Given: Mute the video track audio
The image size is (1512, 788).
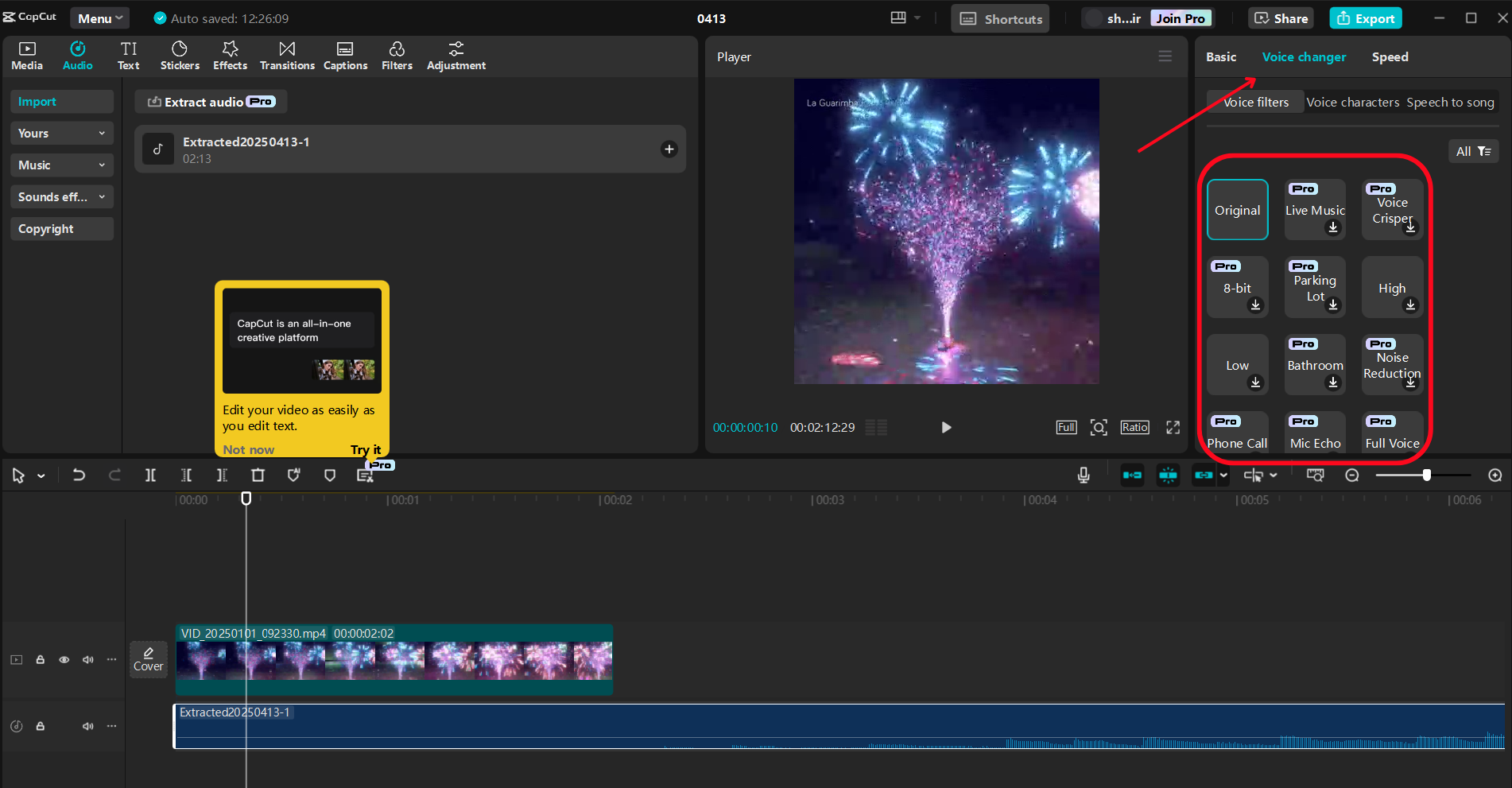Looking at the screenshot, I should pos(87,659).
